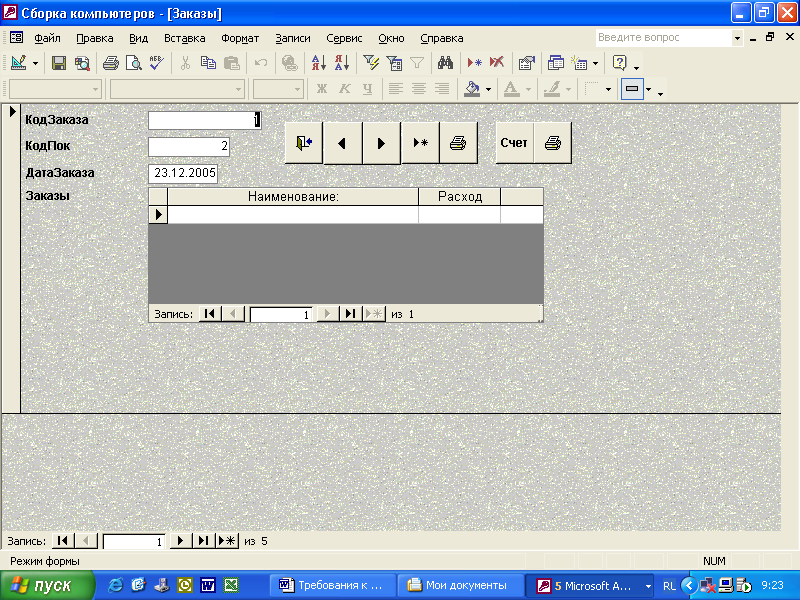Click the Find binoculars icon
Screen dimensions: 800x600
point(445,63)
